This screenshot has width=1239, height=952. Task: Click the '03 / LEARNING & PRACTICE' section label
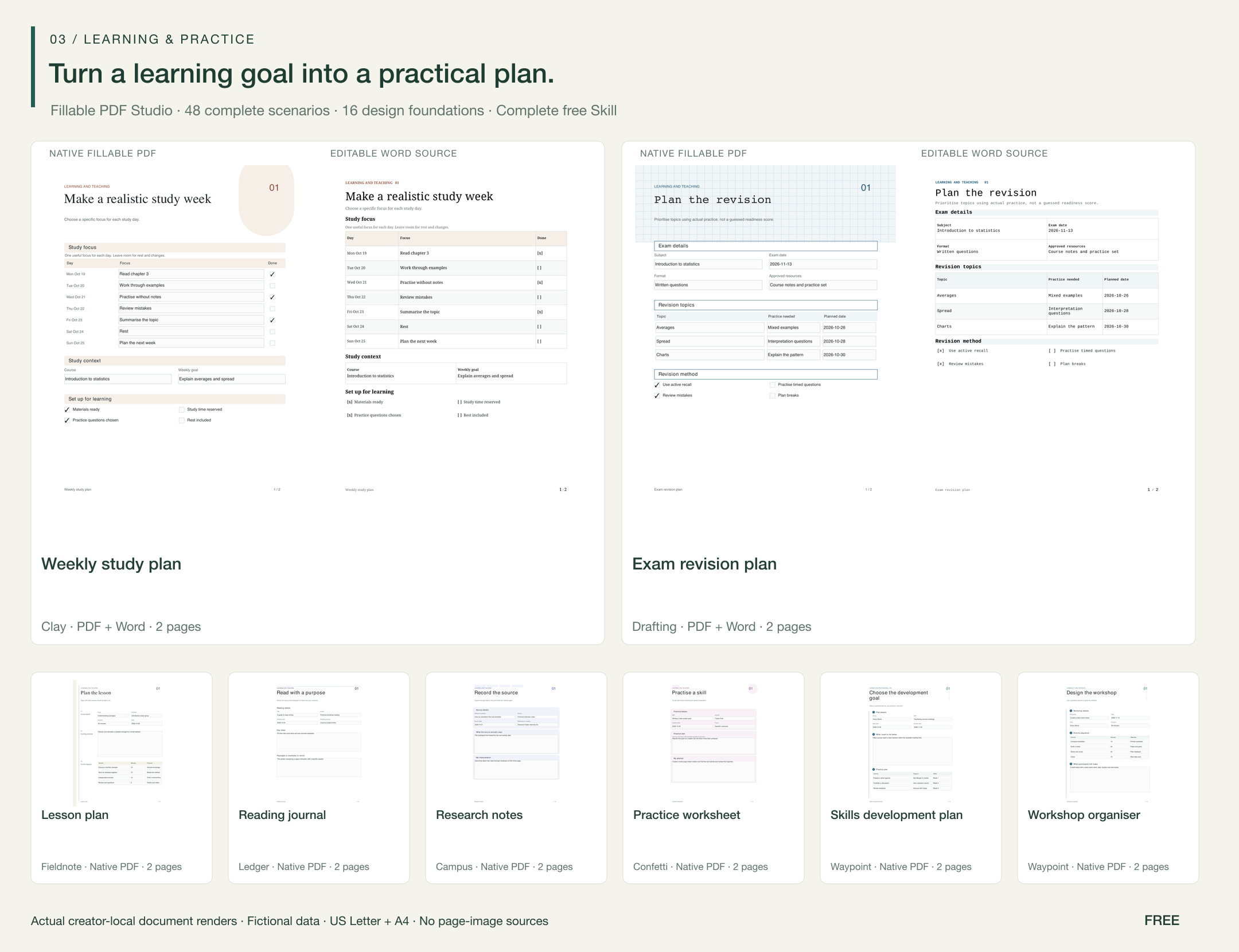click(x=152, y=40)
